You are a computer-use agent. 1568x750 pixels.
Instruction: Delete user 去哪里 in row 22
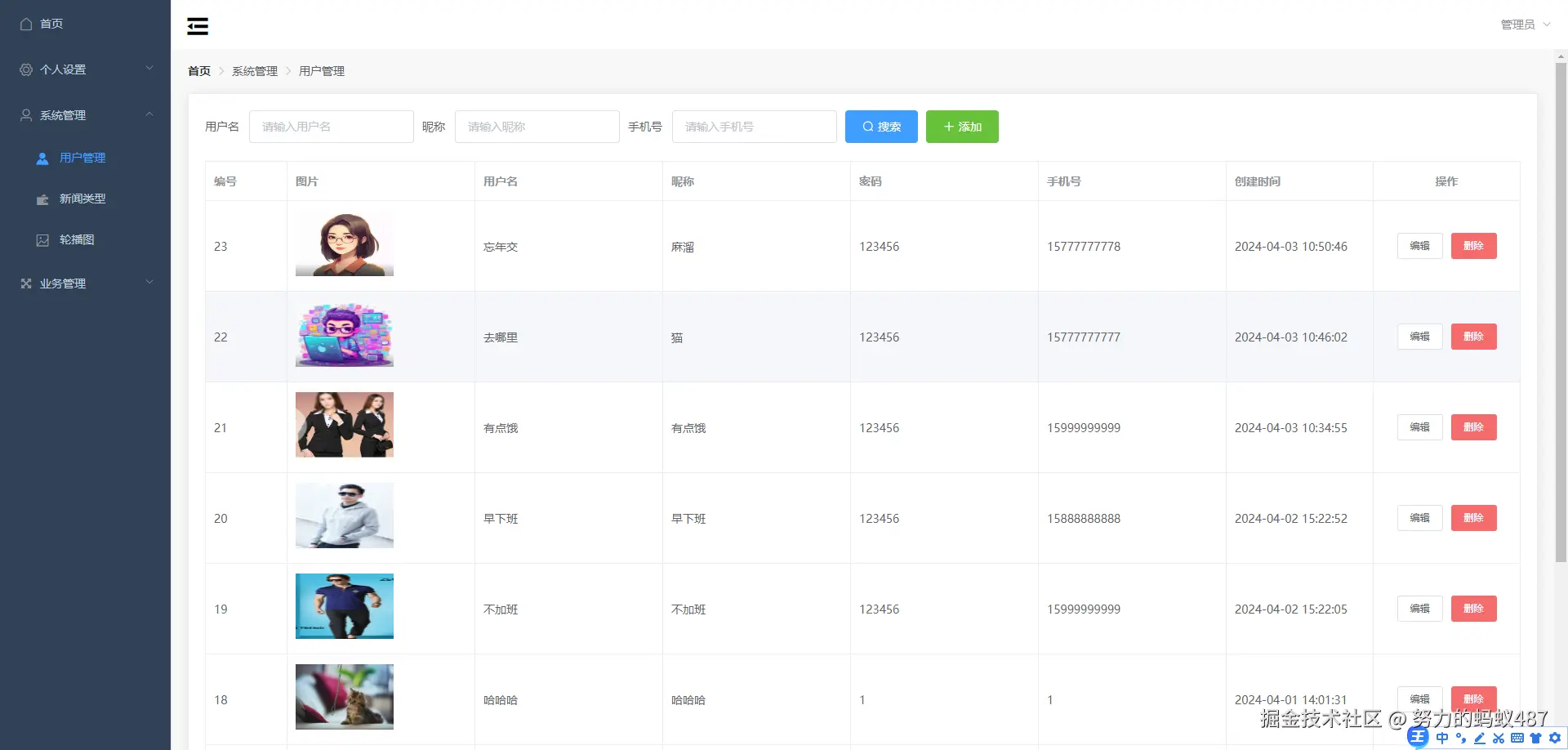click(1474, 337)
